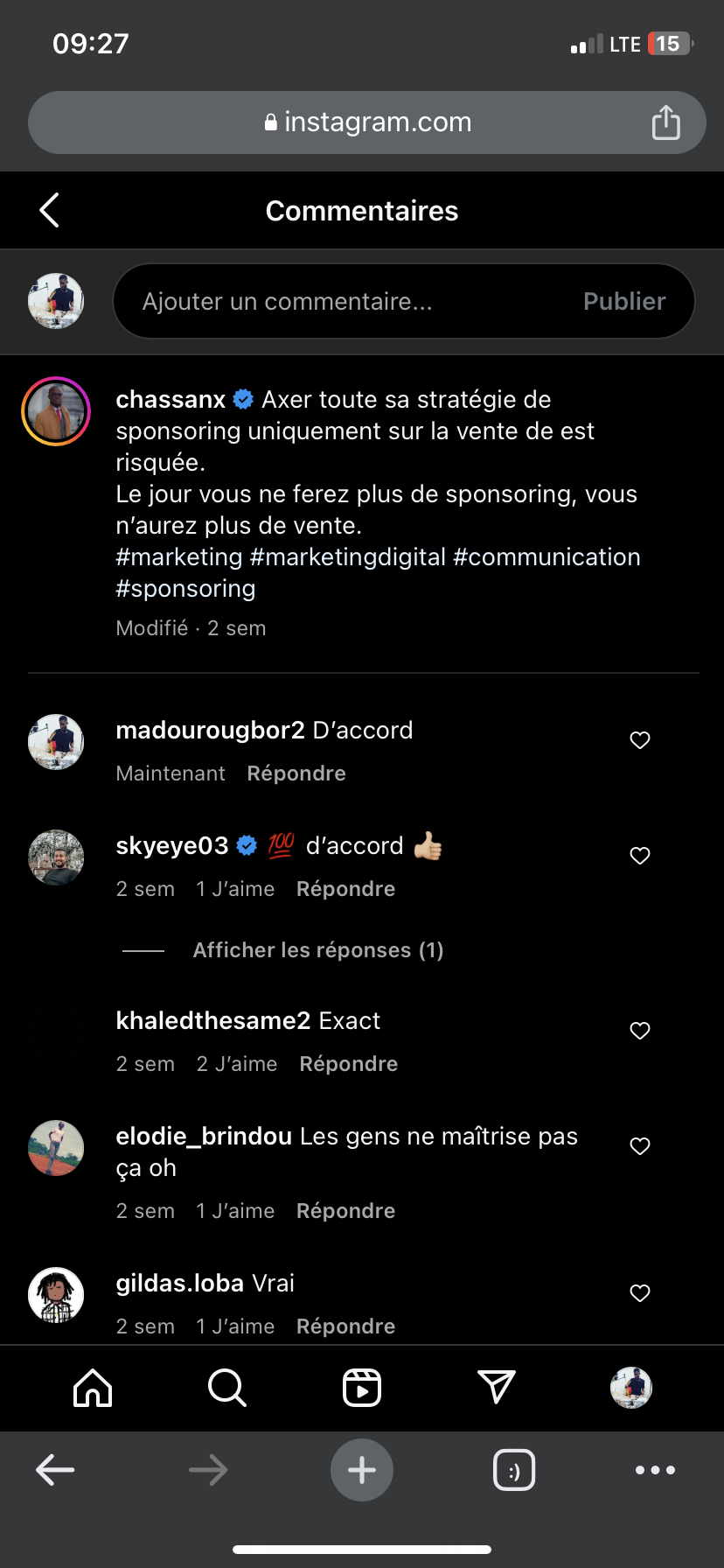The height and width of the screenshot is (1568, 724).
Task: Open chassanx's profile picture story
Action: [56, 411]
